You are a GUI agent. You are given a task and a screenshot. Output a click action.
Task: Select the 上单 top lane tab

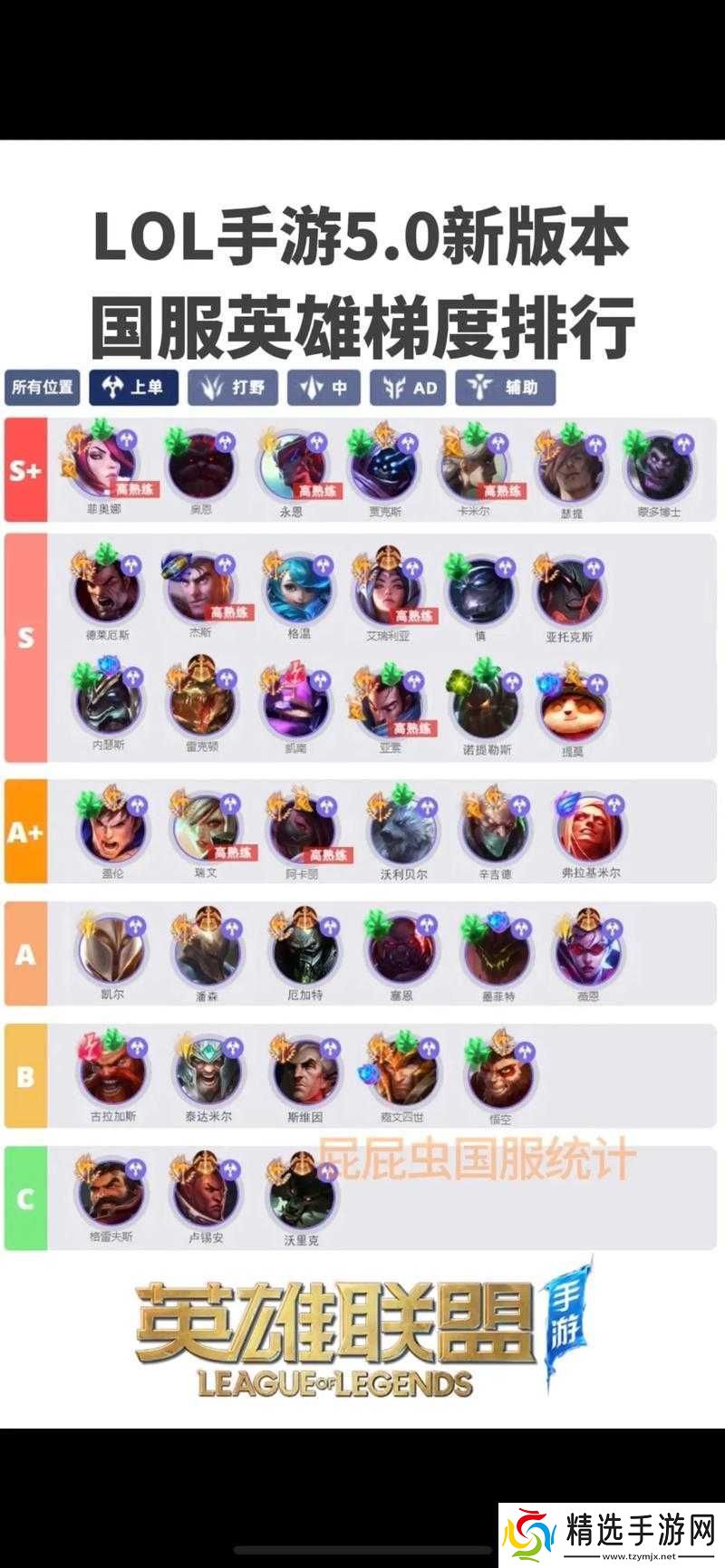[x=133, y=388]
